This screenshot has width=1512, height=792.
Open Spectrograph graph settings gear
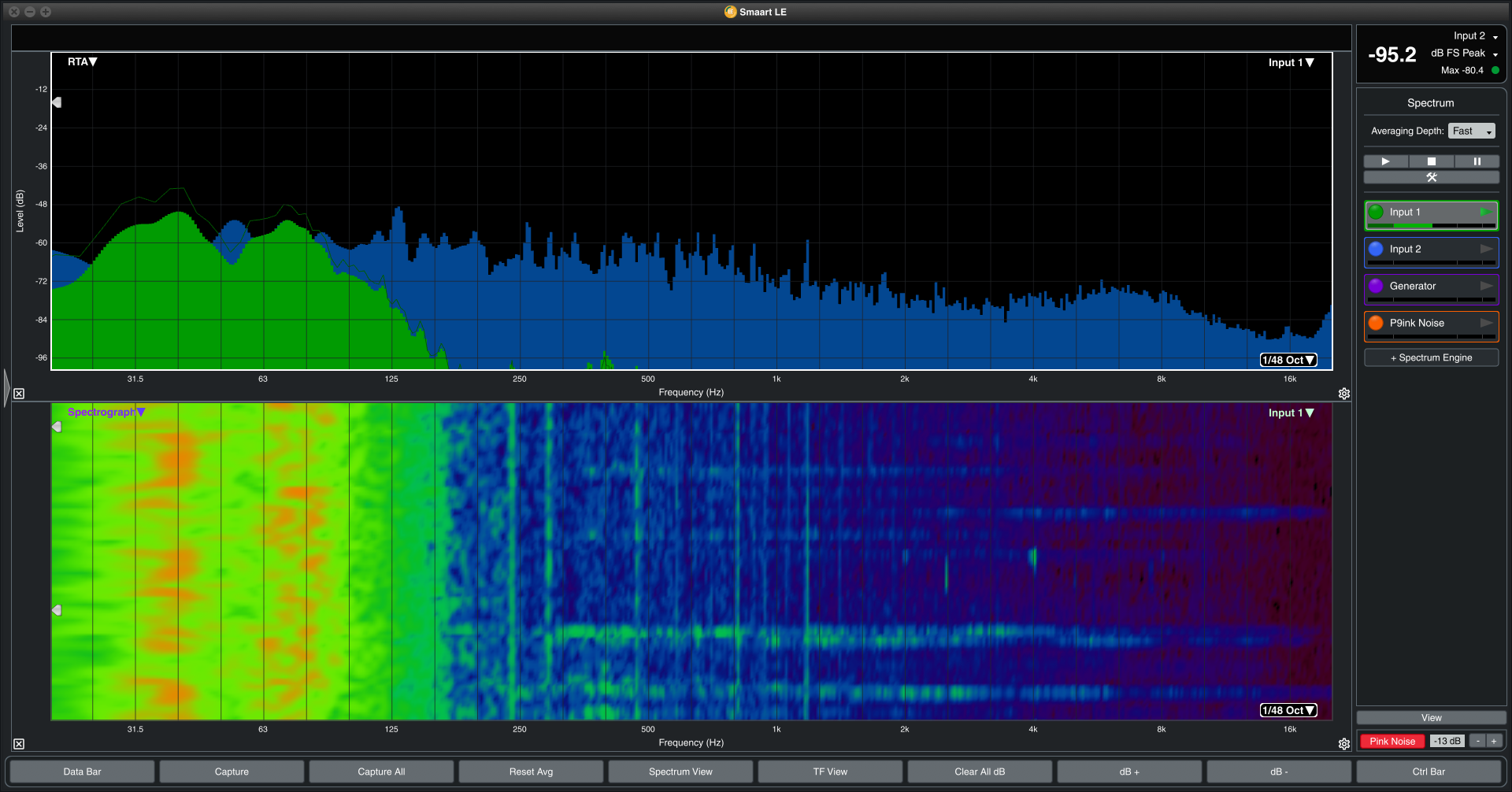[1344, 744]
